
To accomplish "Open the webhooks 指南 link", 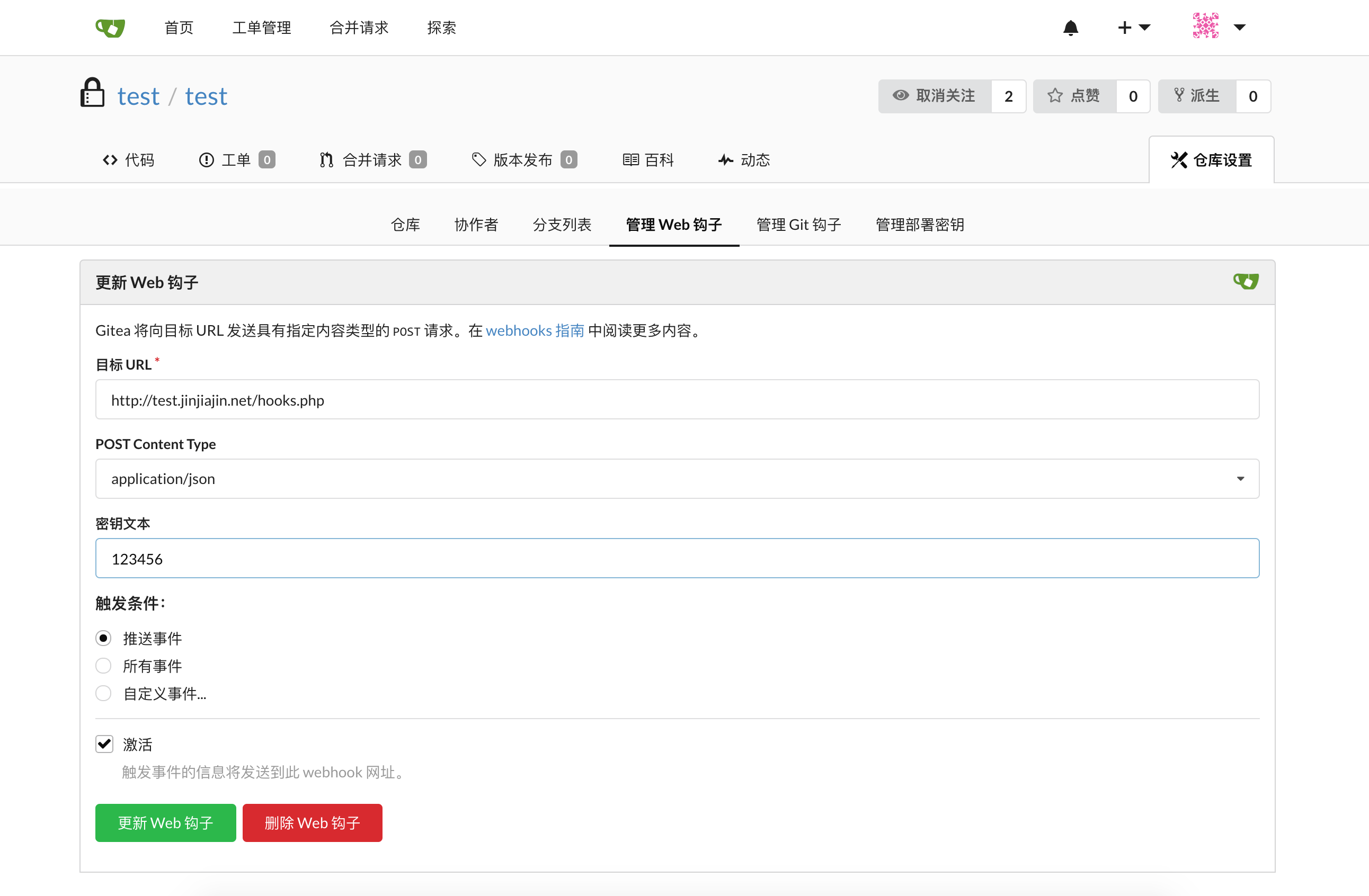I will coord(535,330).
